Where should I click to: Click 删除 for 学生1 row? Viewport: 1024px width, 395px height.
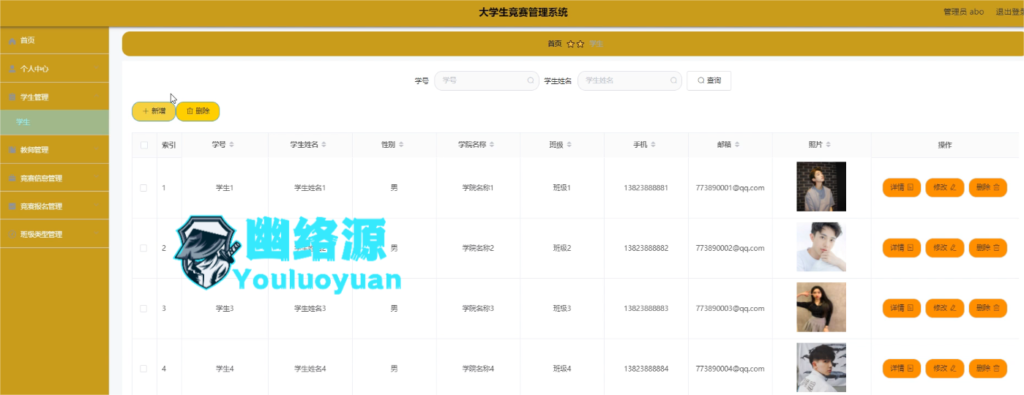[x=987, y=187]
